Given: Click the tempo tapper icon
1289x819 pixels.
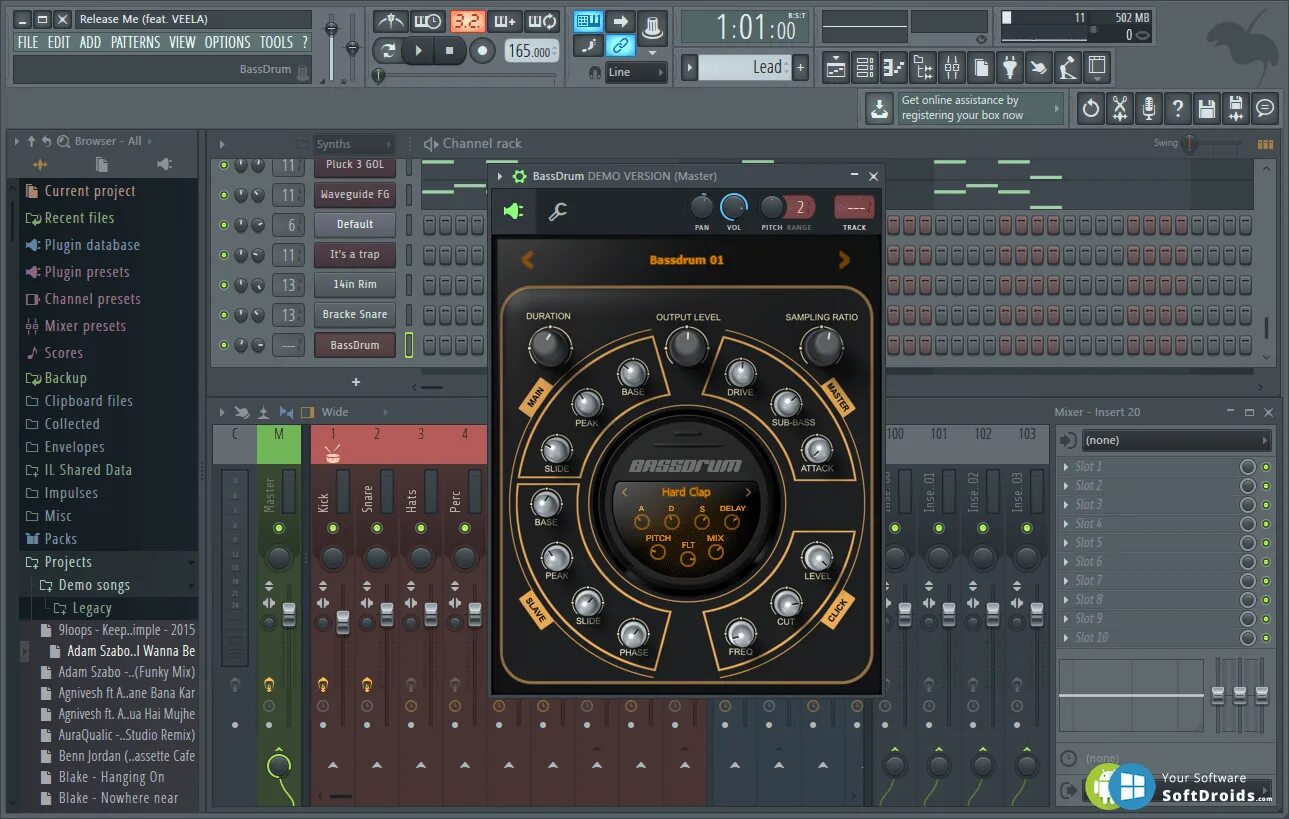Looking at the screenshot, I should [x=1068, y=67].
